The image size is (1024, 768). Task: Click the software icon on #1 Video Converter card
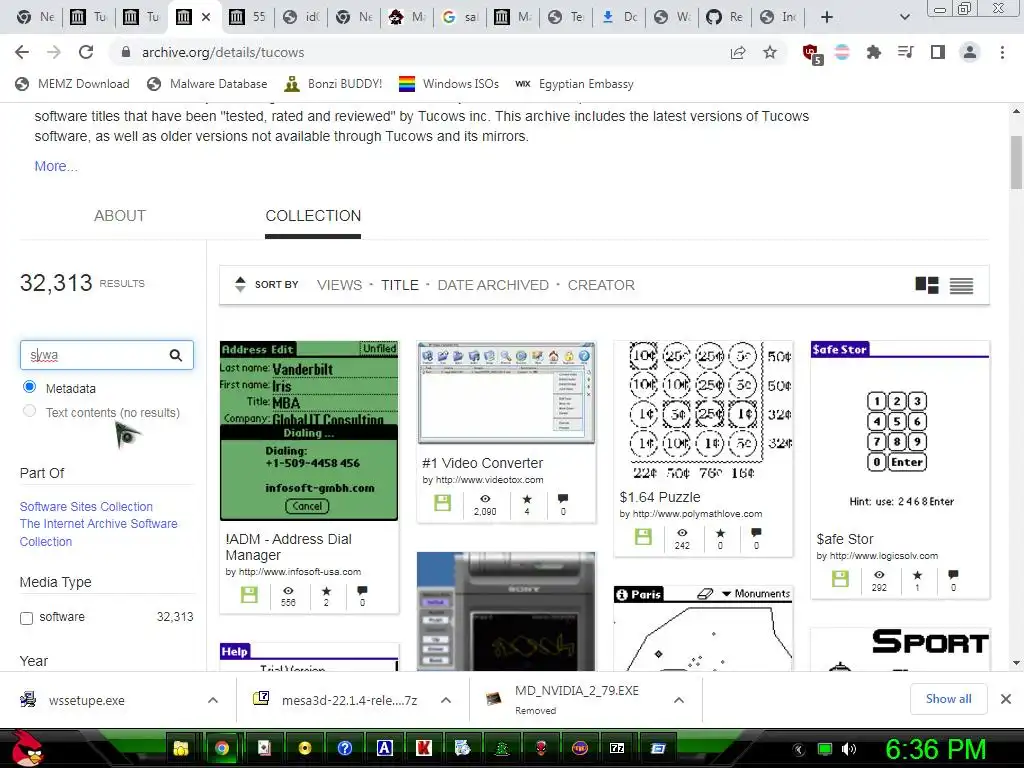[x=443, y=503]
